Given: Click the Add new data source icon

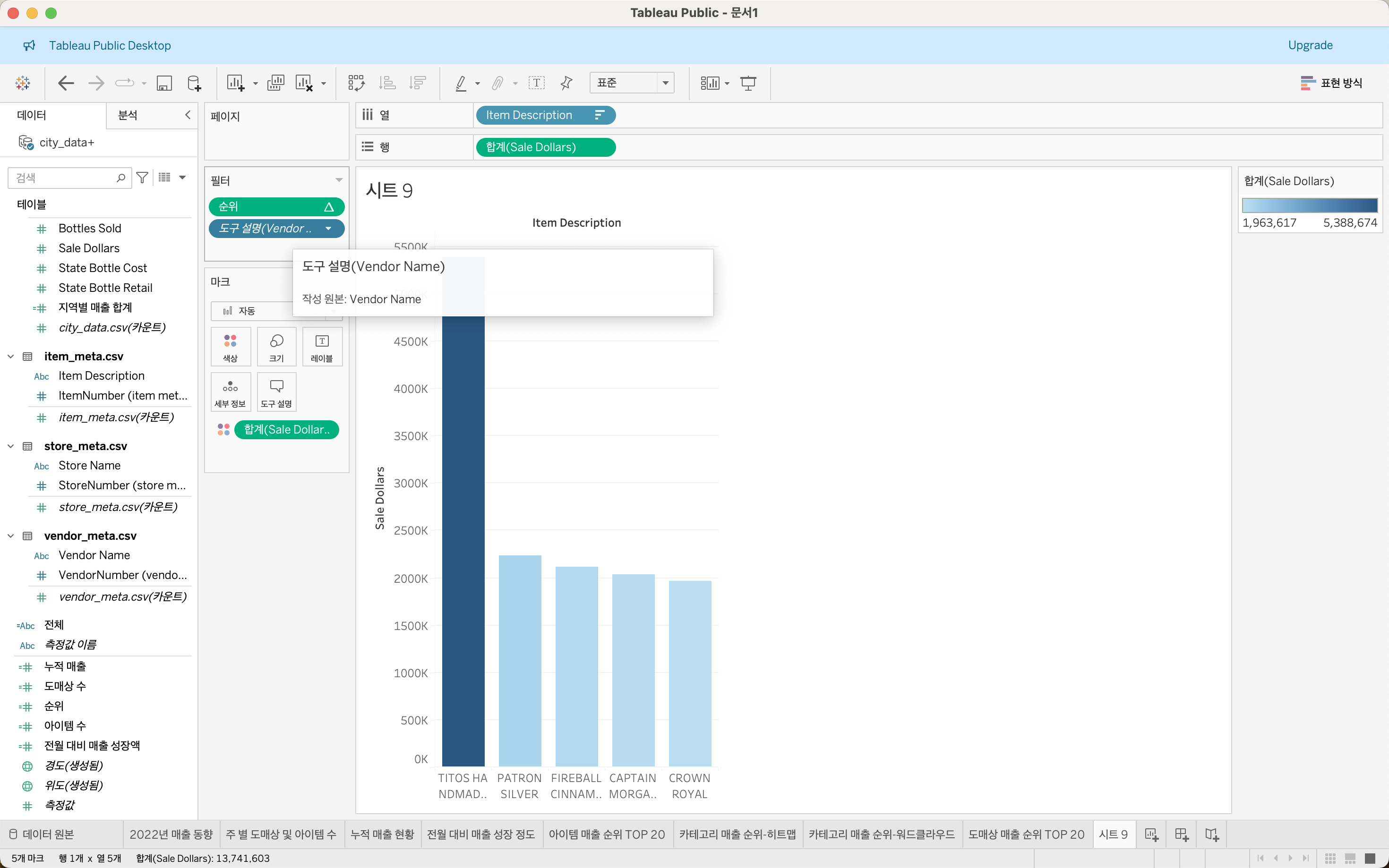Looking at the screenshot, I should coord(194,83).
